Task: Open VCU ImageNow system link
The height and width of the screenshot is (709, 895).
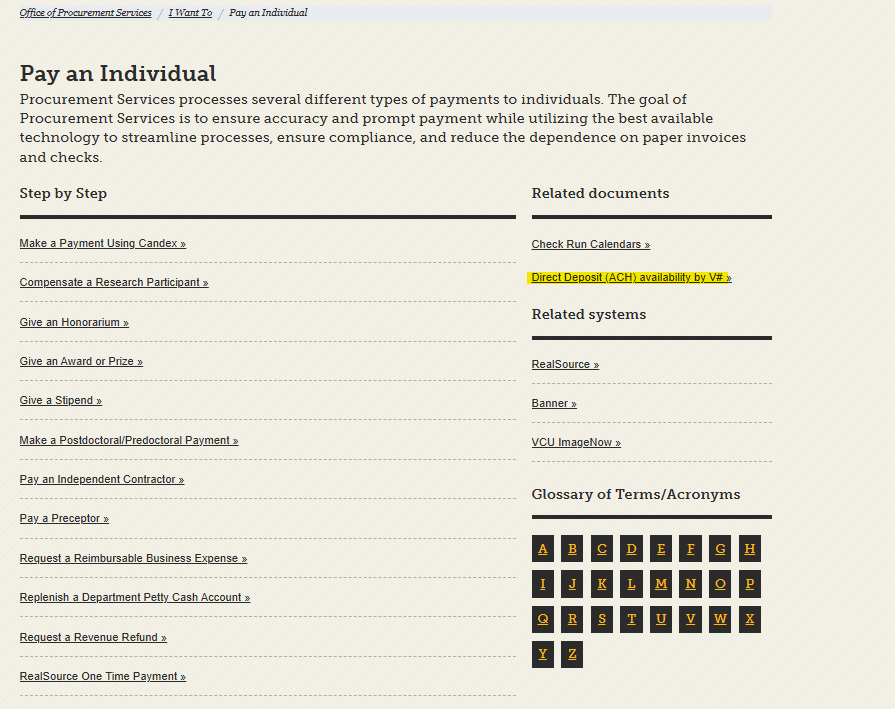Action: 576,443
